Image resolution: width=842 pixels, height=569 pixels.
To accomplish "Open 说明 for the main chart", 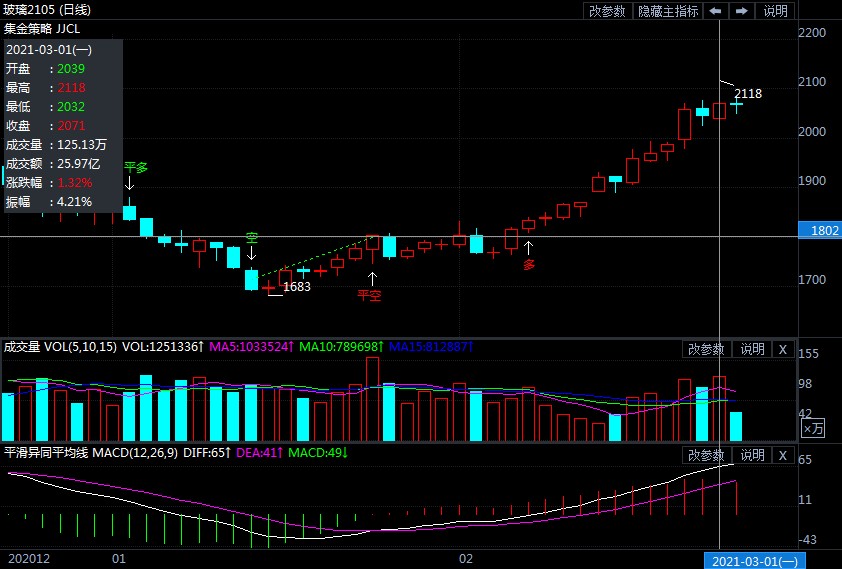I will pyautogui.click(x=775, y=11).
